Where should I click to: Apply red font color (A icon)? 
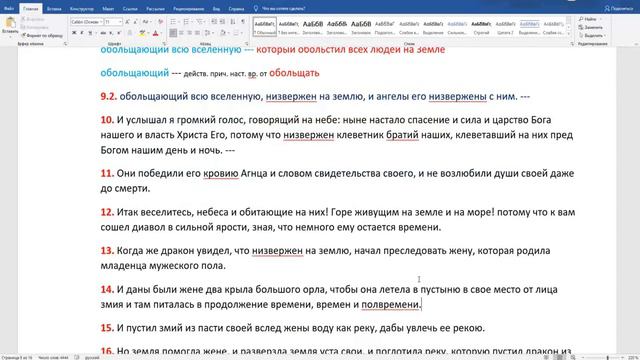click(155, 33)
